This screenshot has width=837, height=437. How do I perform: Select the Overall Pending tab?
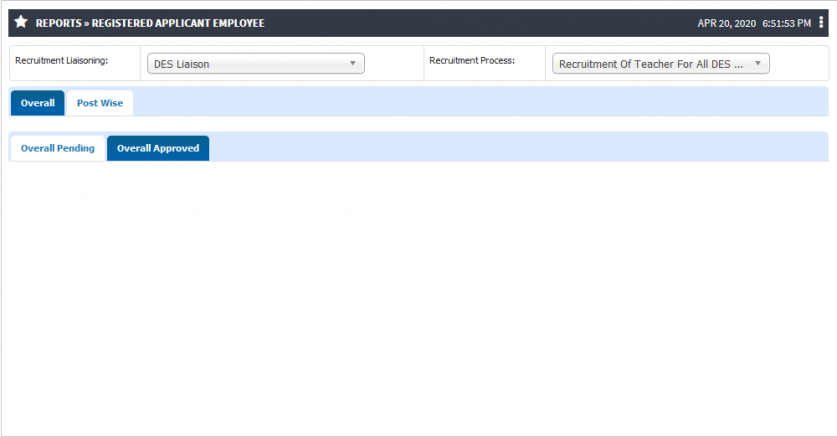58,148
